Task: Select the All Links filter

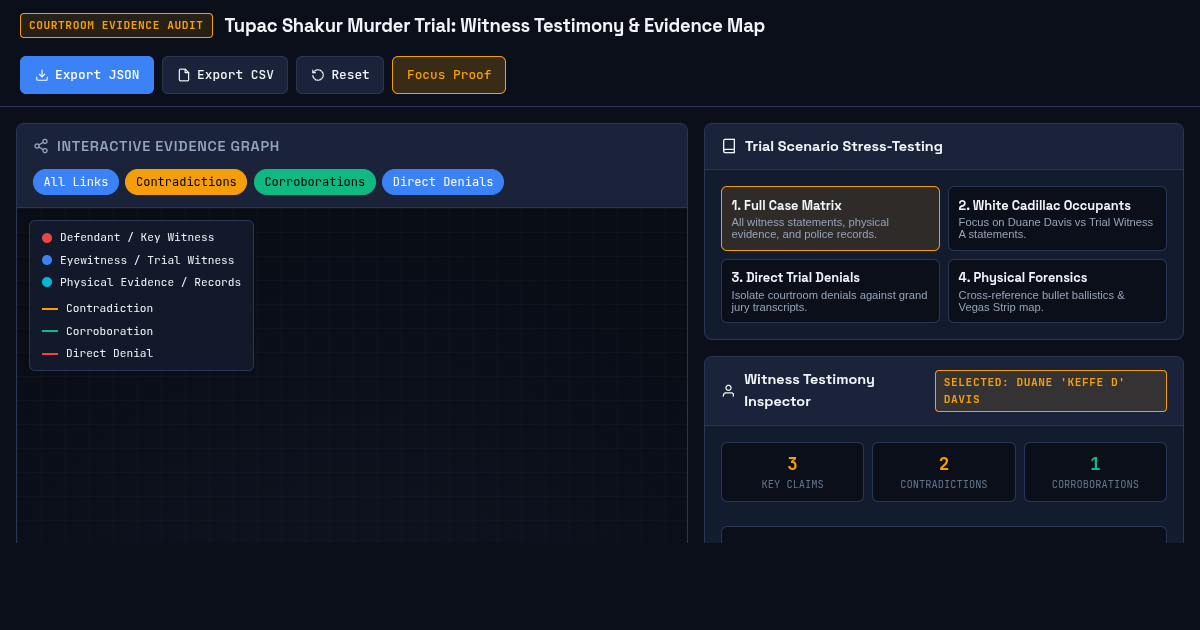Action: 76,182
